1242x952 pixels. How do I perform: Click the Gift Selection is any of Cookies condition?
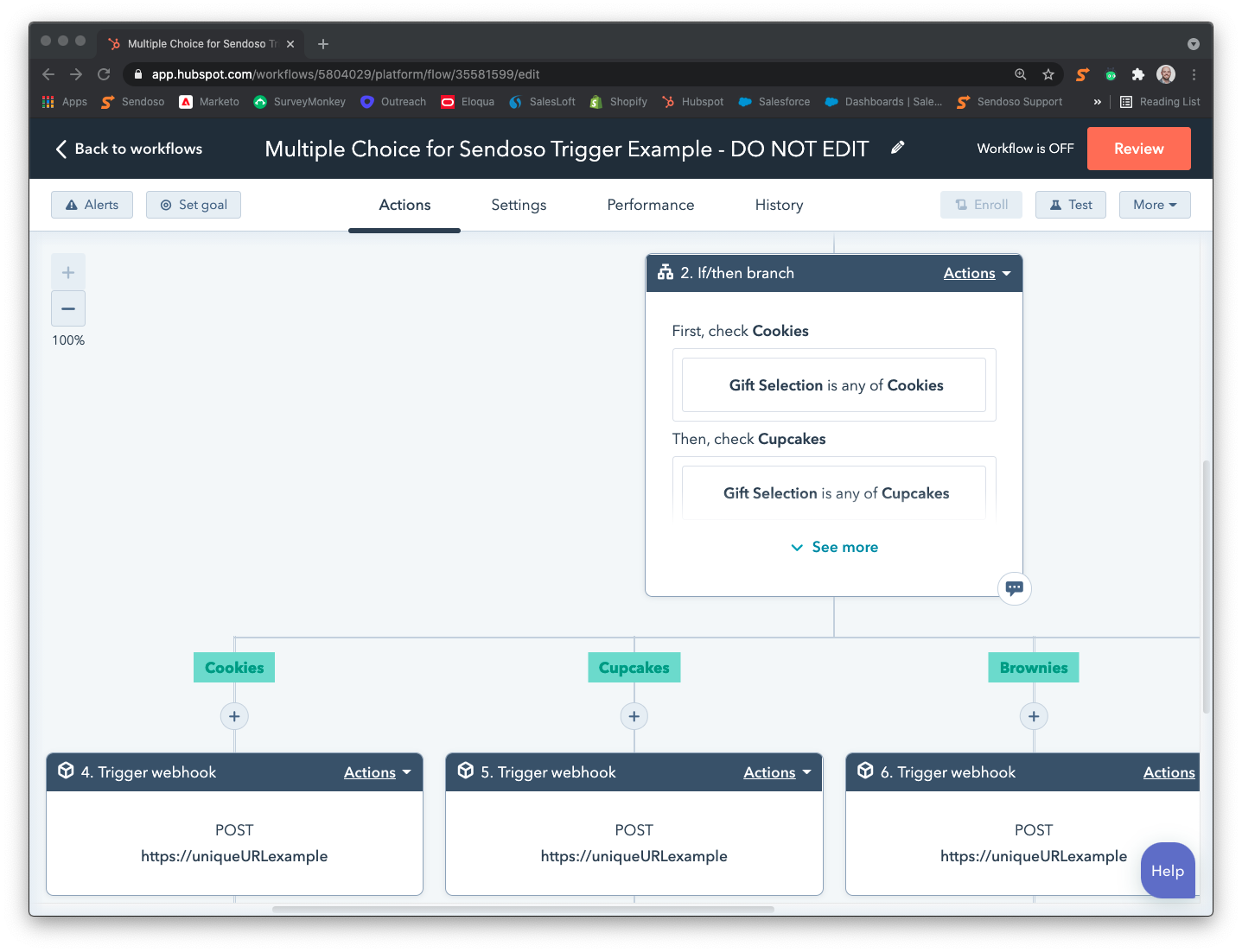[x=834, y=385]
